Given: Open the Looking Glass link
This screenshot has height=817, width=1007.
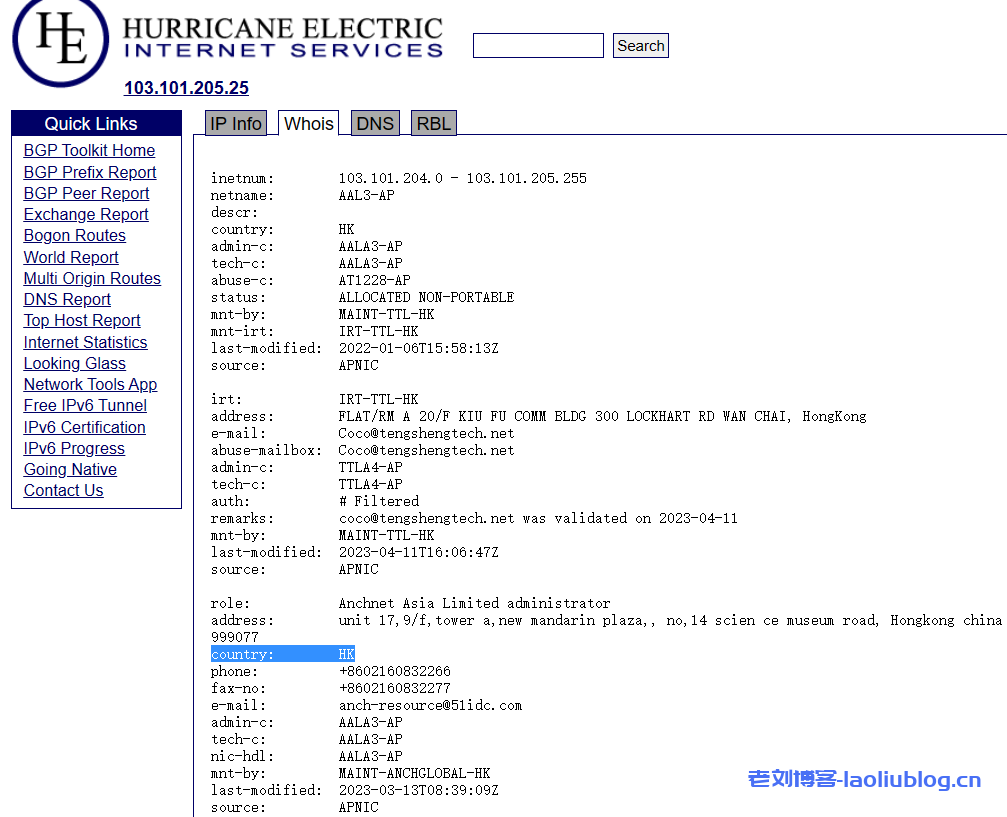Looking at the screenshot, I should [x=75, y=364].
